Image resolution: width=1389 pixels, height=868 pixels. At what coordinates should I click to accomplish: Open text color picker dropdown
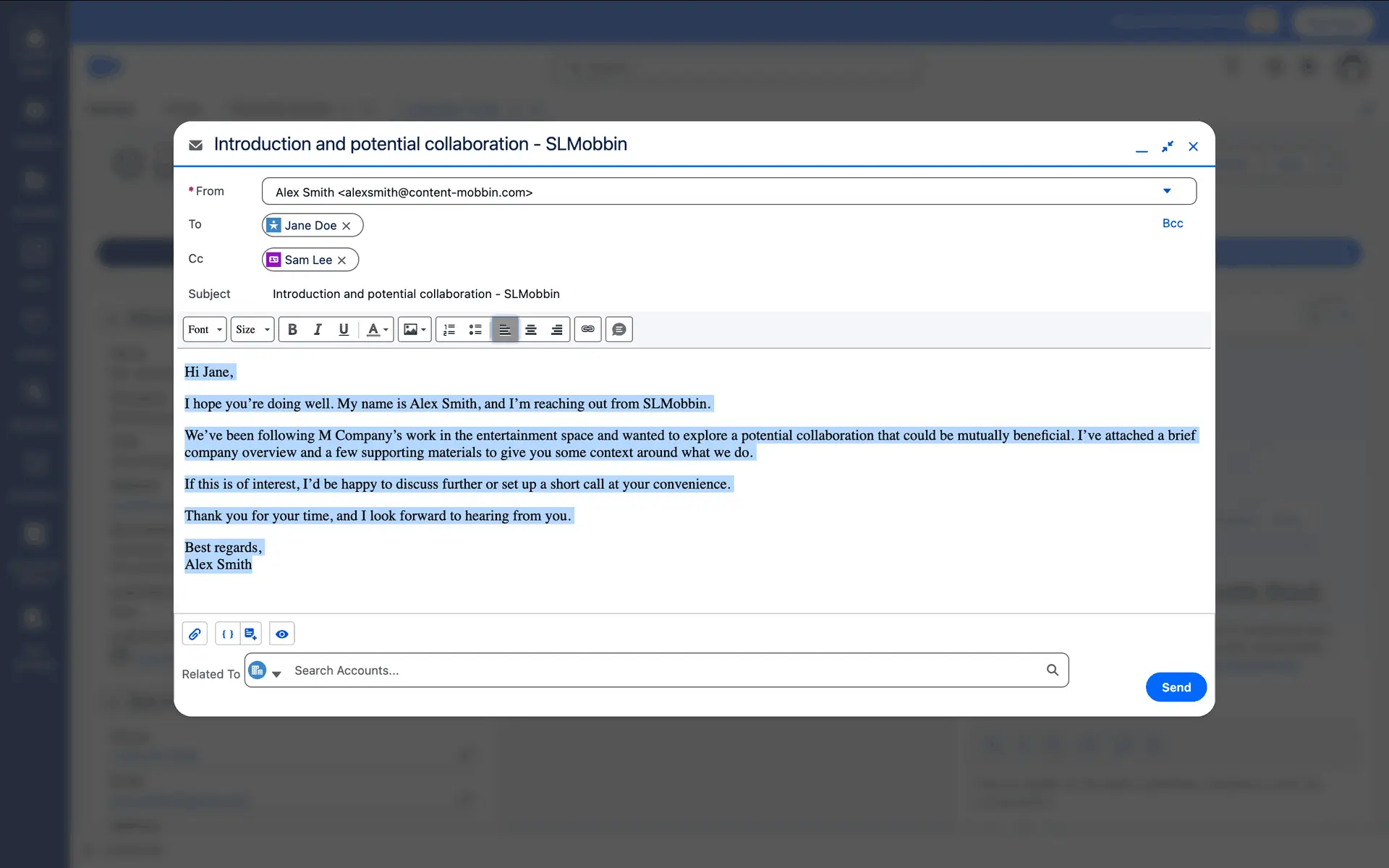[x=378, y=330]
